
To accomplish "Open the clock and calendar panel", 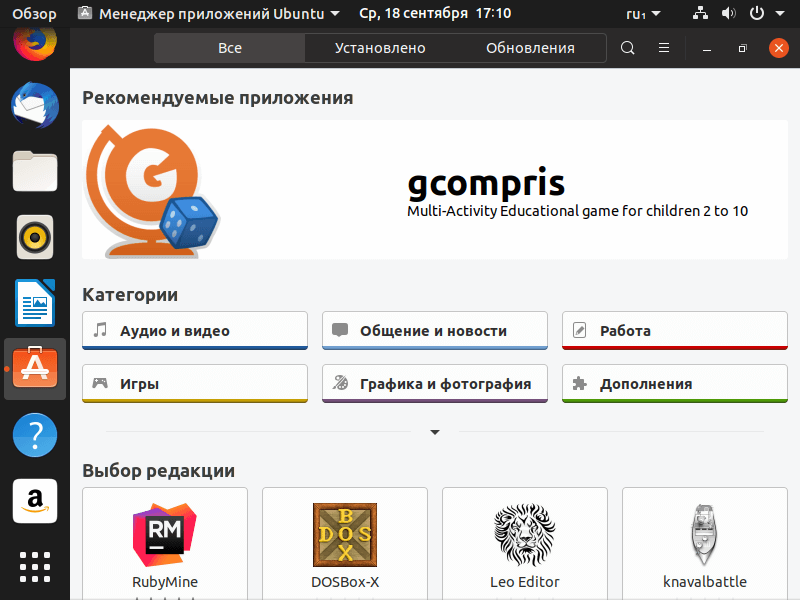I will [435, 13].
